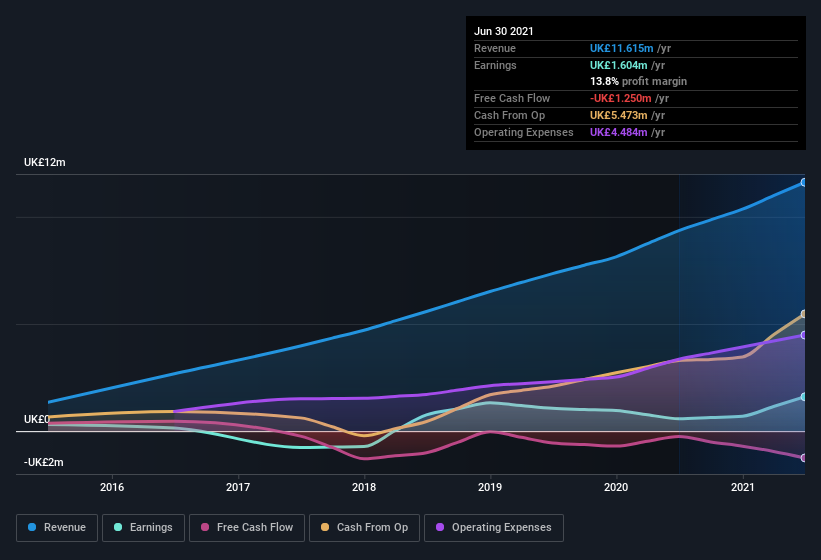Click the Cash From Op tooltip label
The width and height of the screenshot is (821, 560).
tap(509, 115)
